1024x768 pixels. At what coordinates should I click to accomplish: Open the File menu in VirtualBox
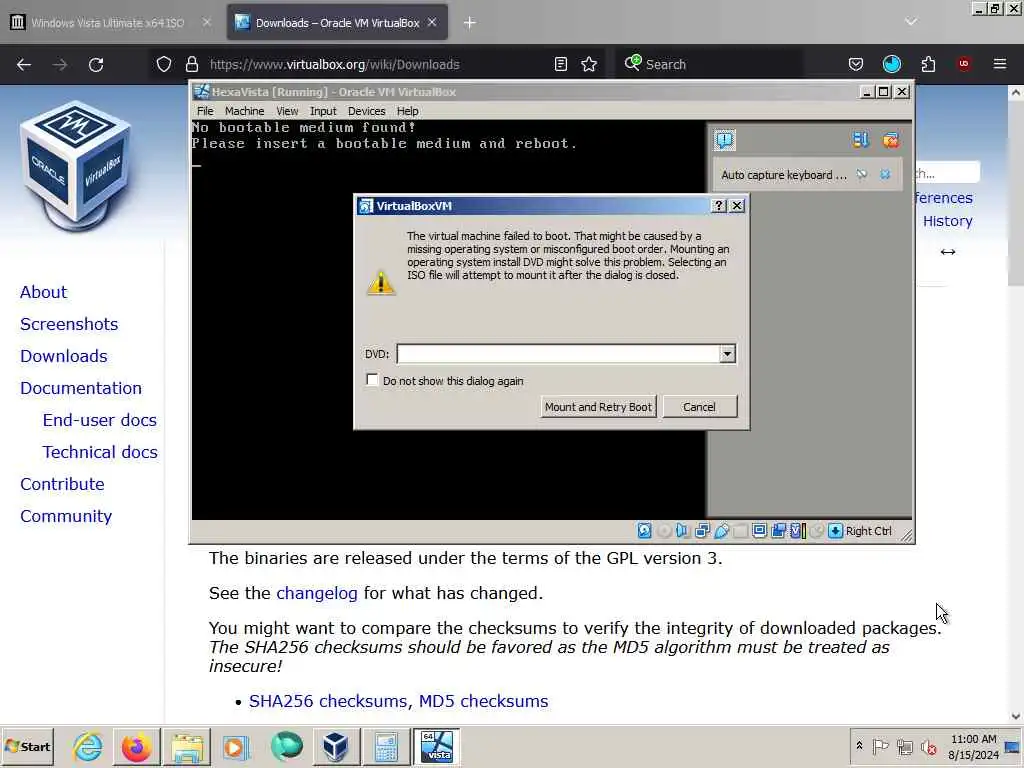click(x=205, y=111)
